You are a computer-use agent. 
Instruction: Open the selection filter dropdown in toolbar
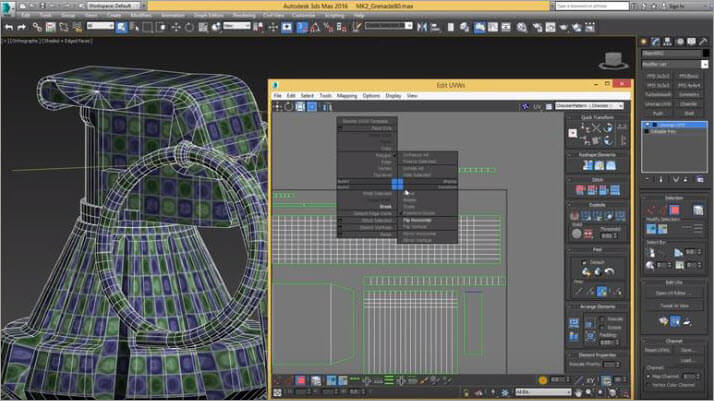pos(100,26)
